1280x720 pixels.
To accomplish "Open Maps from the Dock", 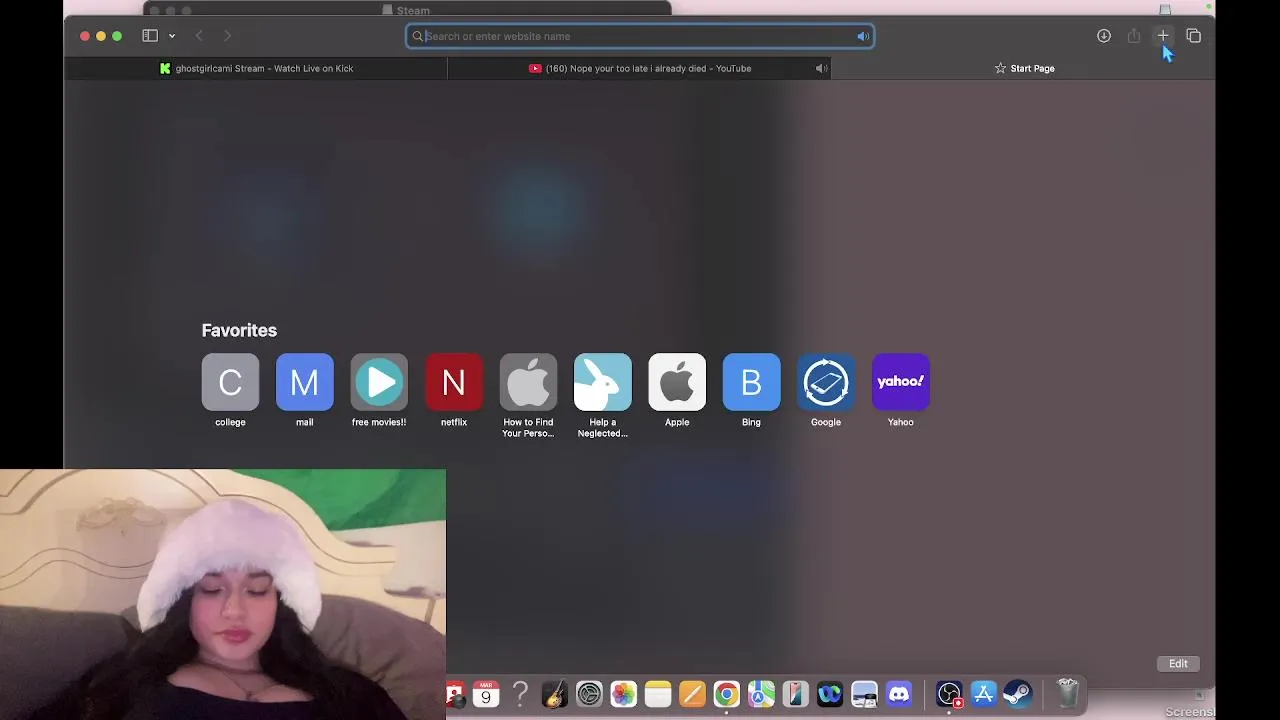I will click(761, 693).
